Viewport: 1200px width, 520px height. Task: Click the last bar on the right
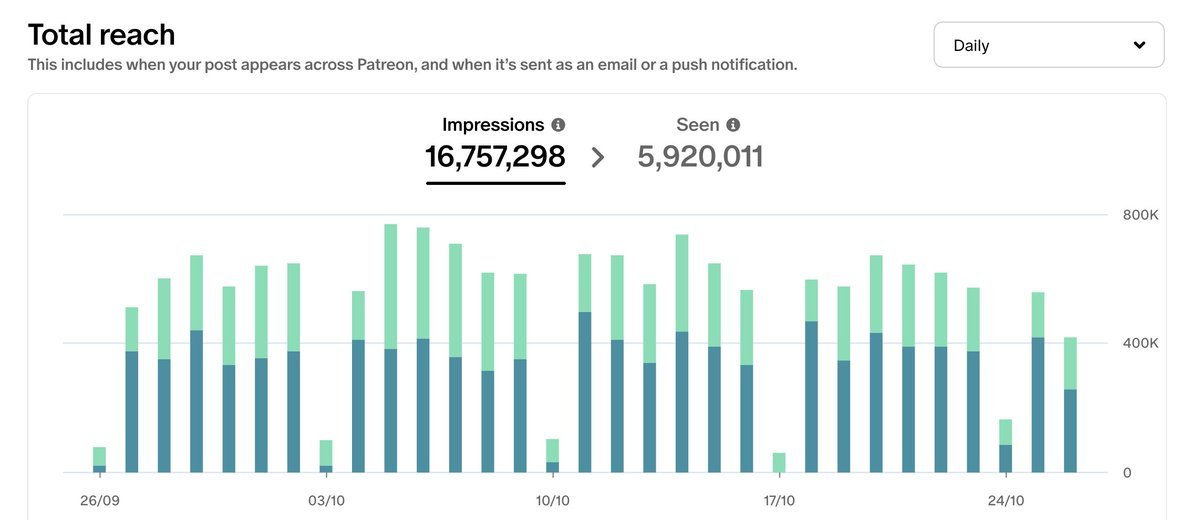click(x=1070, y=405)
